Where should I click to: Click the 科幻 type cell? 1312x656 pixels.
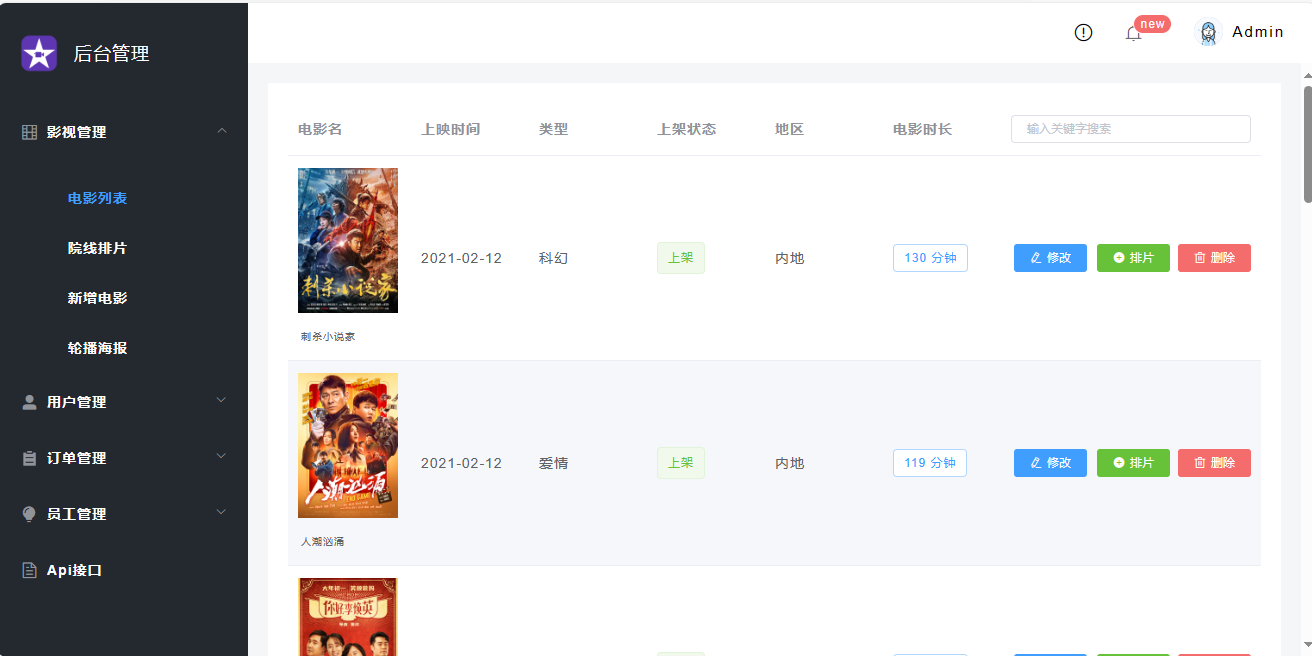click(553, 258)
